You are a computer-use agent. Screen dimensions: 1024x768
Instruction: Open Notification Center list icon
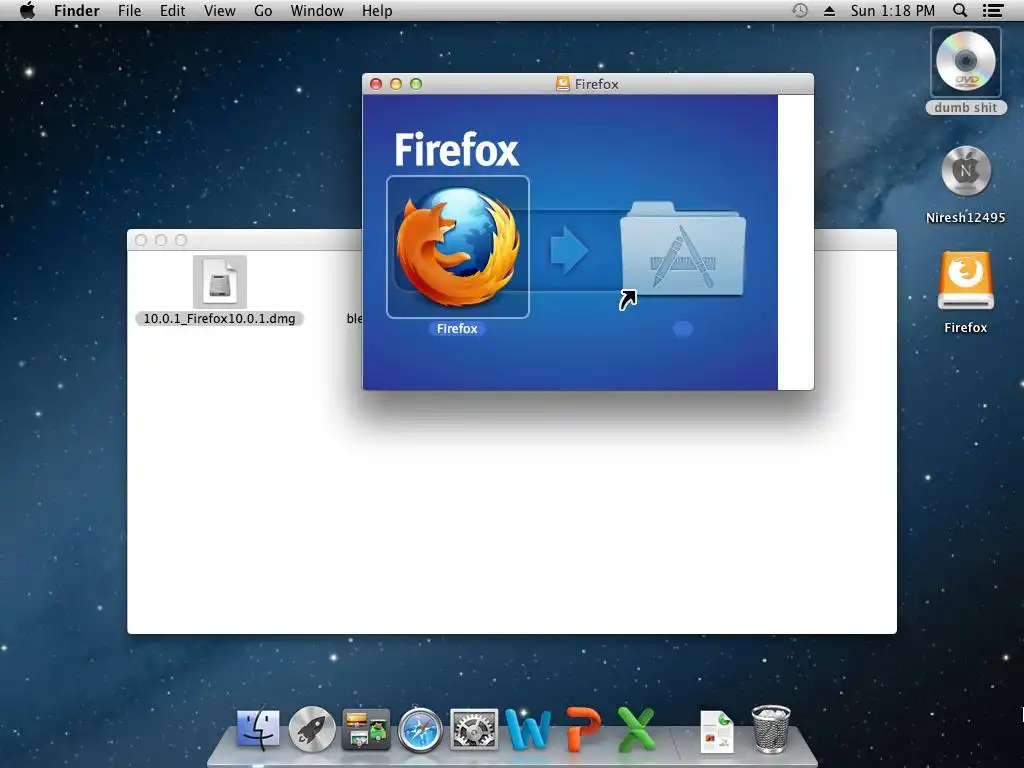[993, 10]
